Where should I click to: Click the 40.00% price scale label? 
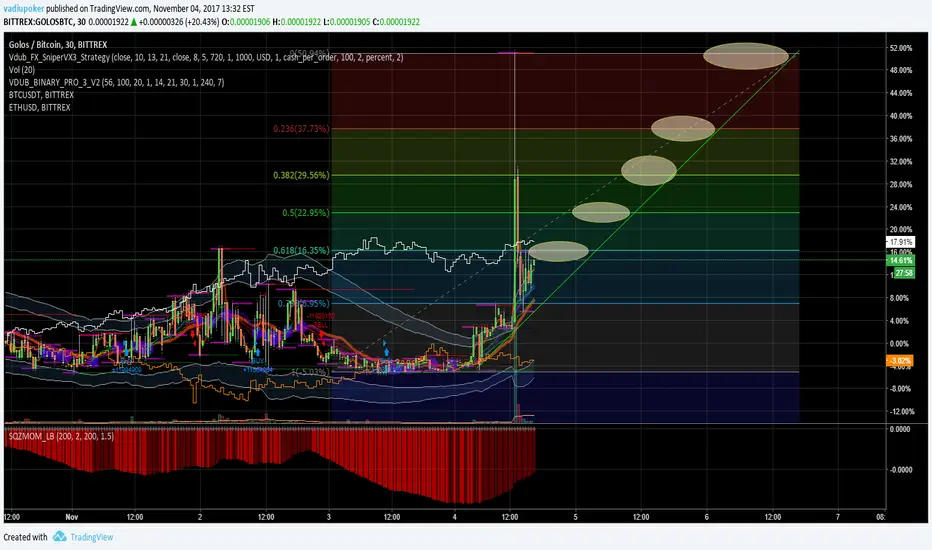click(901, 116)
